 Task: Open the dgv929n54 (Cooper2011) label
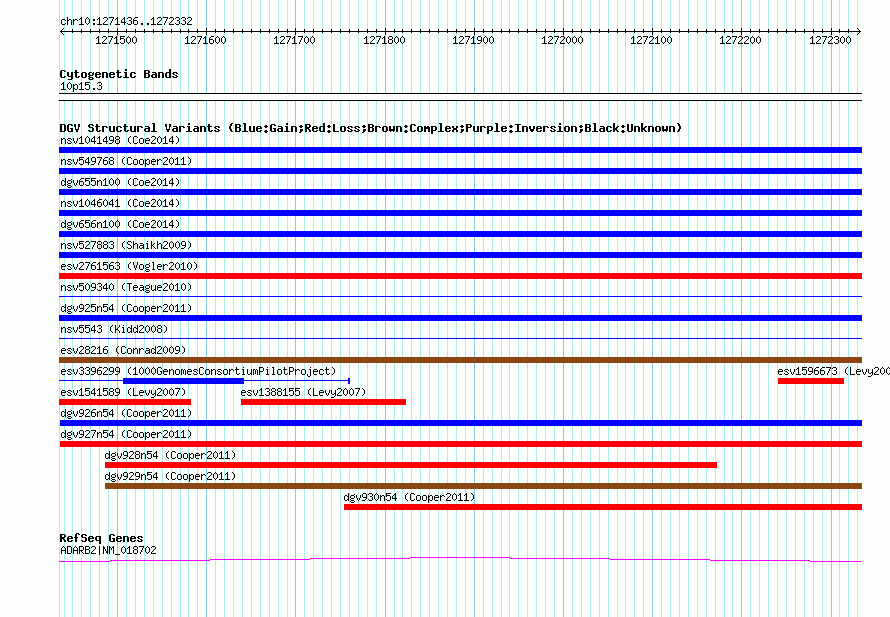(170, 476)
